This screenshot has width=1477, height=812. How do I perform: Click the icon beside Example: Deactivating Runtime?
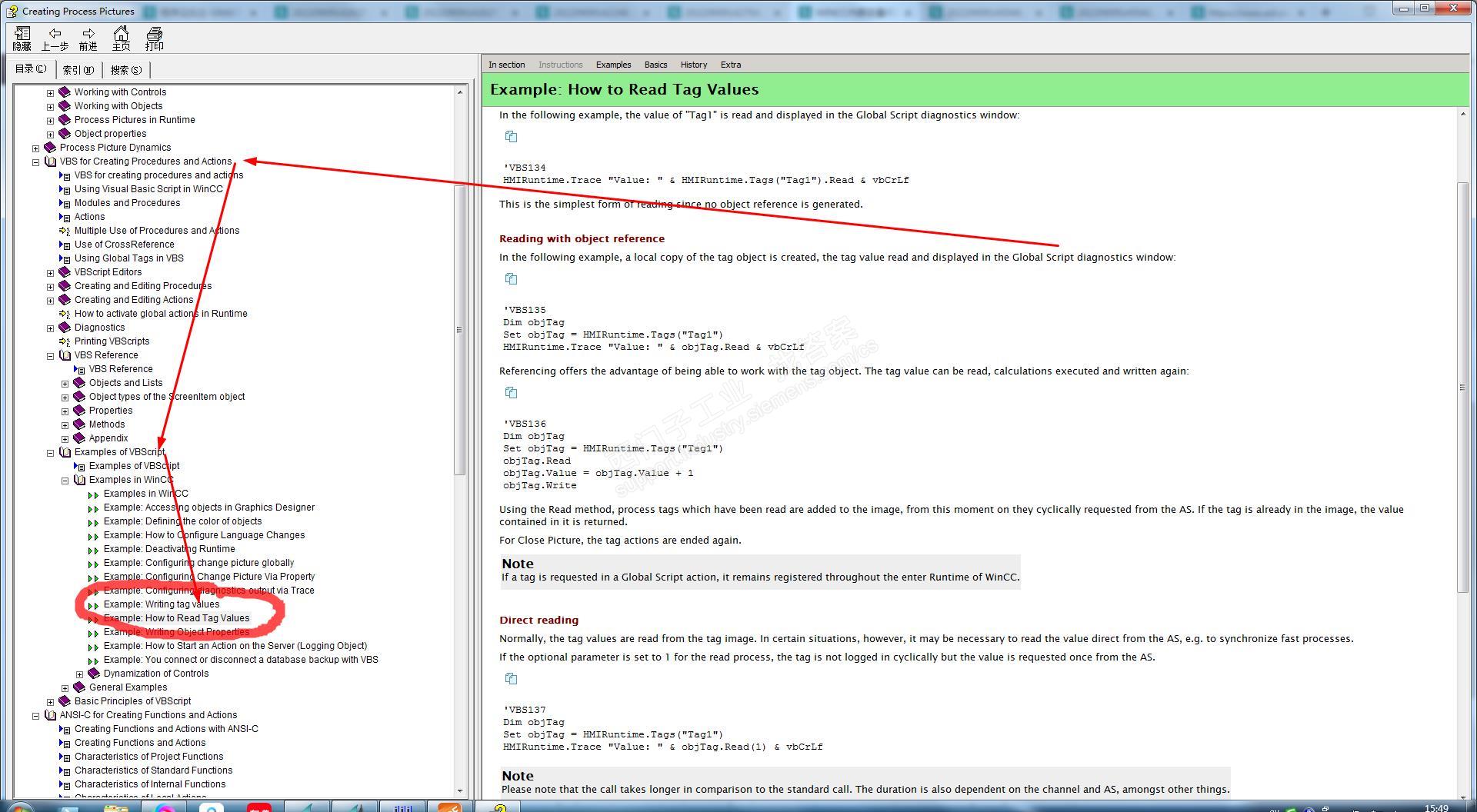(94, 550)
